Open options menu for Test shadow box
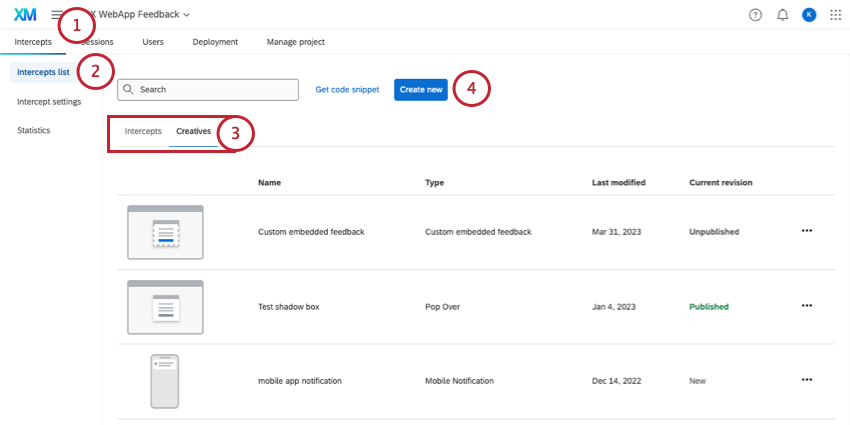 click(807, 306)
